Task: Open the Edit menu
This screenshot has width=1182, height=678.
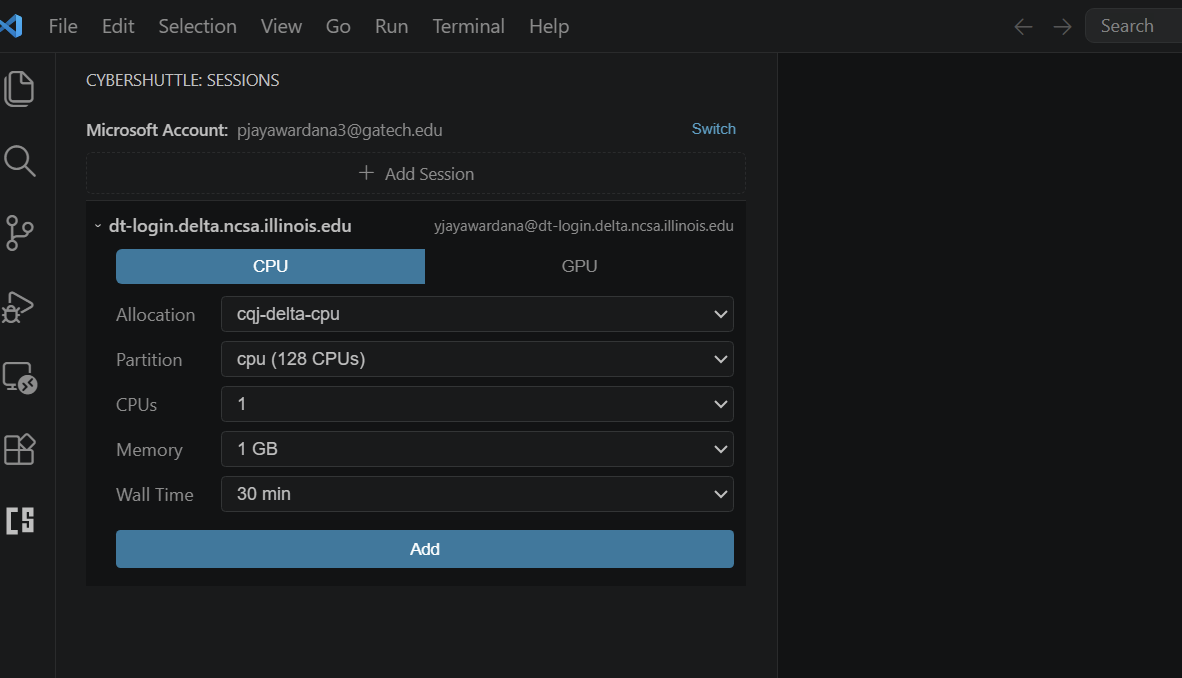Action: point(118,26)
